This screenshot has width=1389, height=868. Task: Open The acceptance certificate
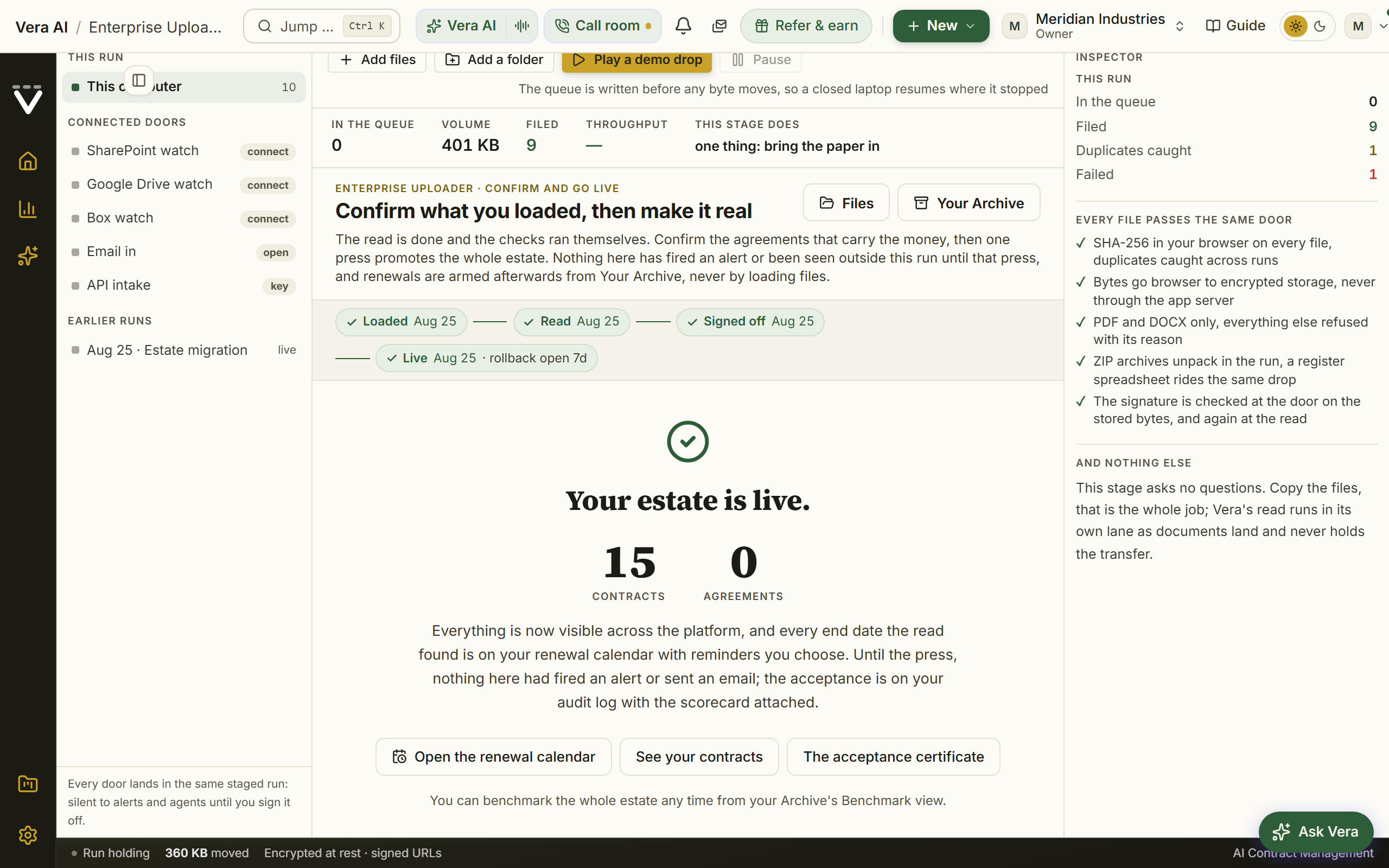pos(893,757)
